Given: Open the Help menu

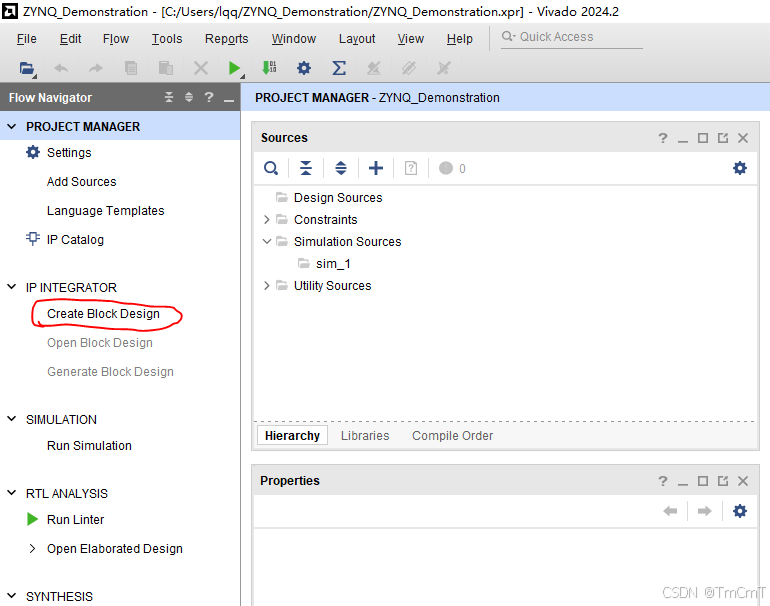Looking at the screenshot, I should [460, 38].
